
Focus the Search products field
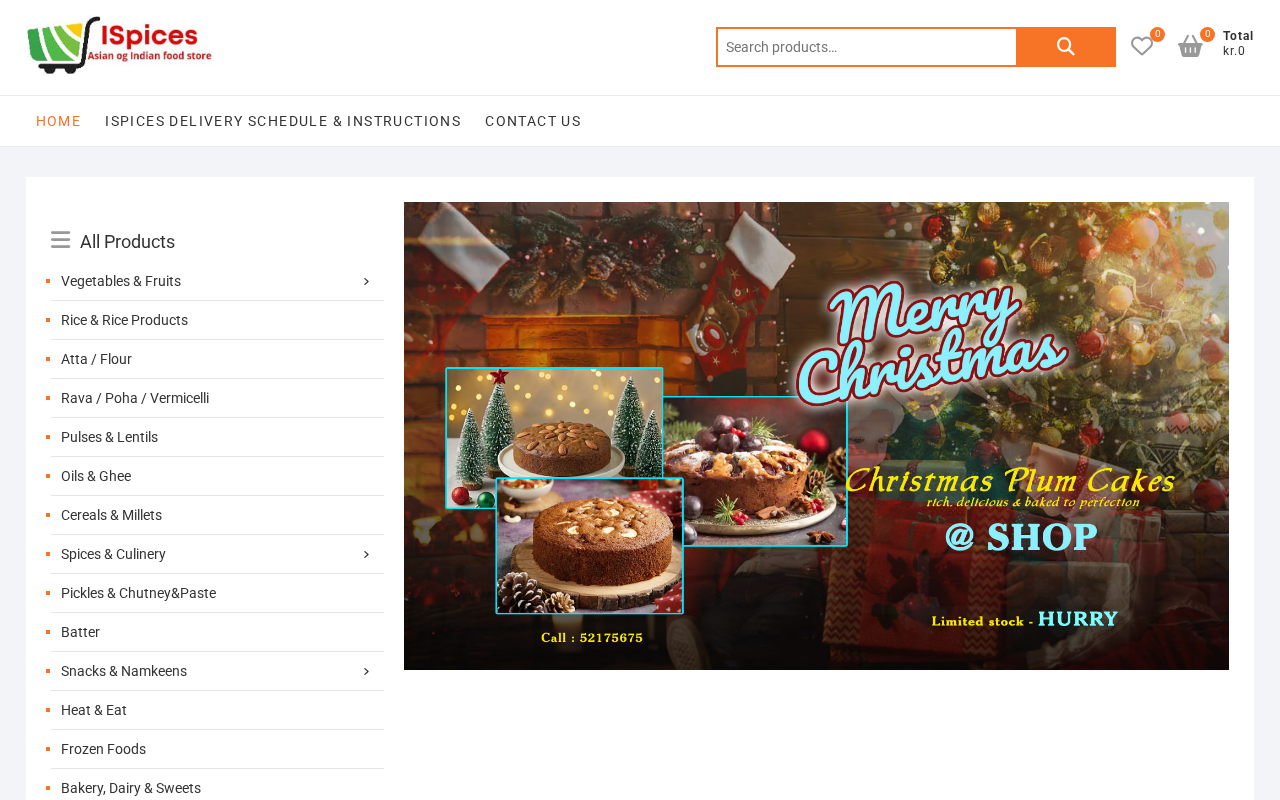(867, 47)
